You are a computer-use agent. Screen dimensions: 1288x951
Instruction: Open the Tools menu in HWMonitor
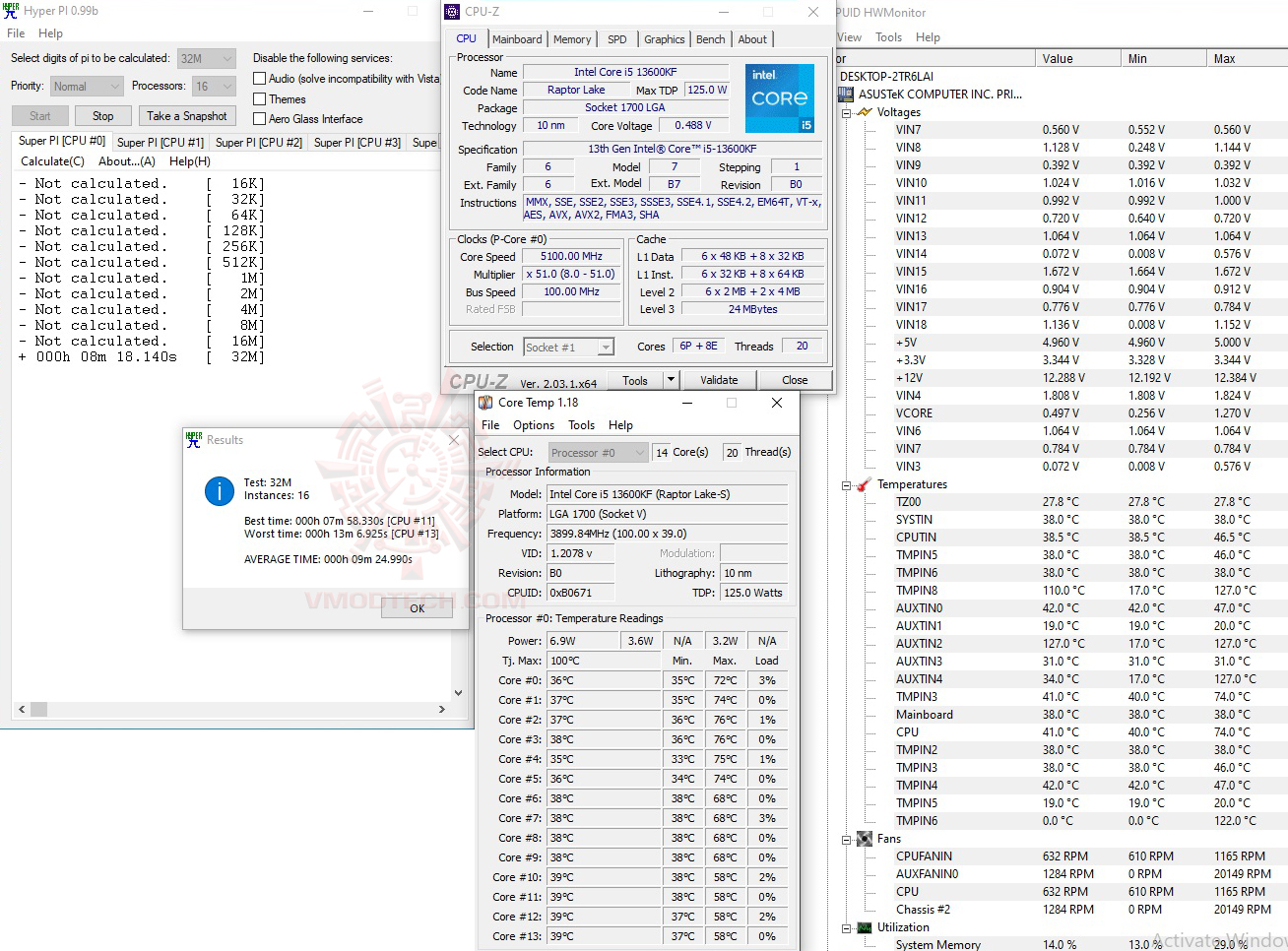(x=888, y=37)
